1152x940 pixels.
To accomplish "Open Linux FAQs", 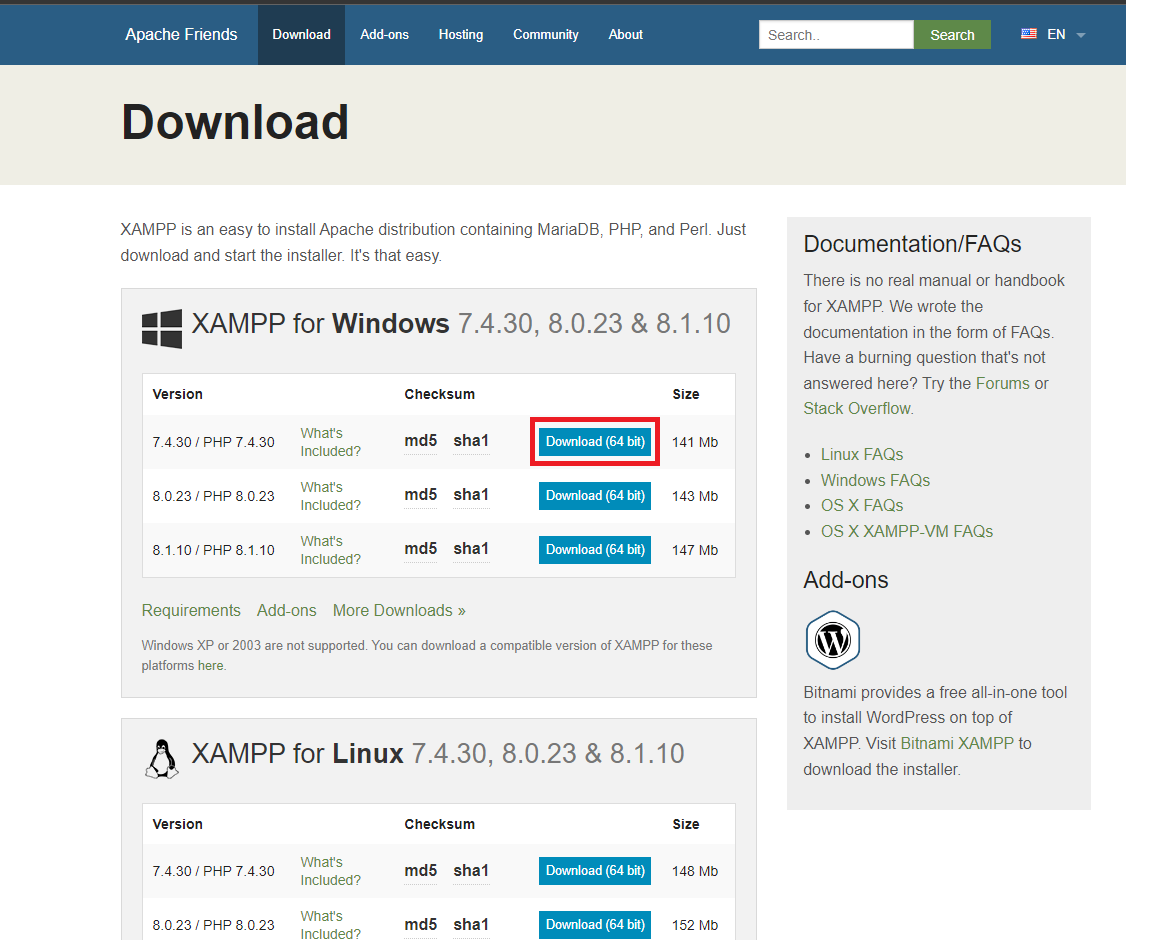I will coord(862,455).
